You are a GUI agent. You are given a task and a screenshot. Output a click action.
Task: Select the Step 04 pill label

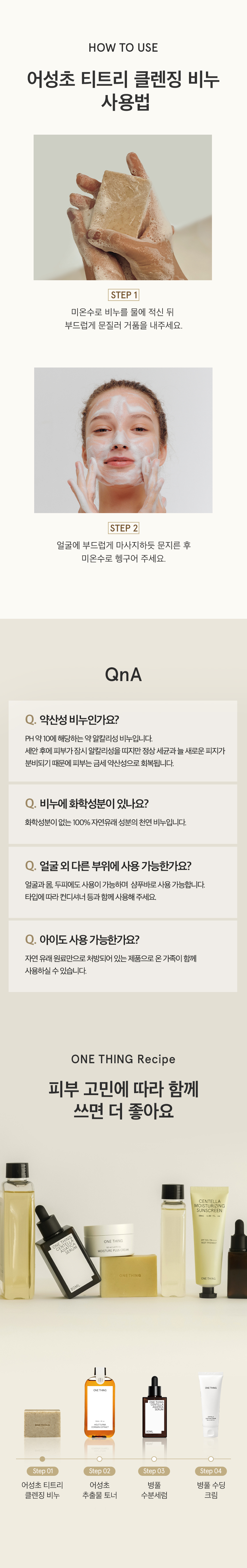211,1471
